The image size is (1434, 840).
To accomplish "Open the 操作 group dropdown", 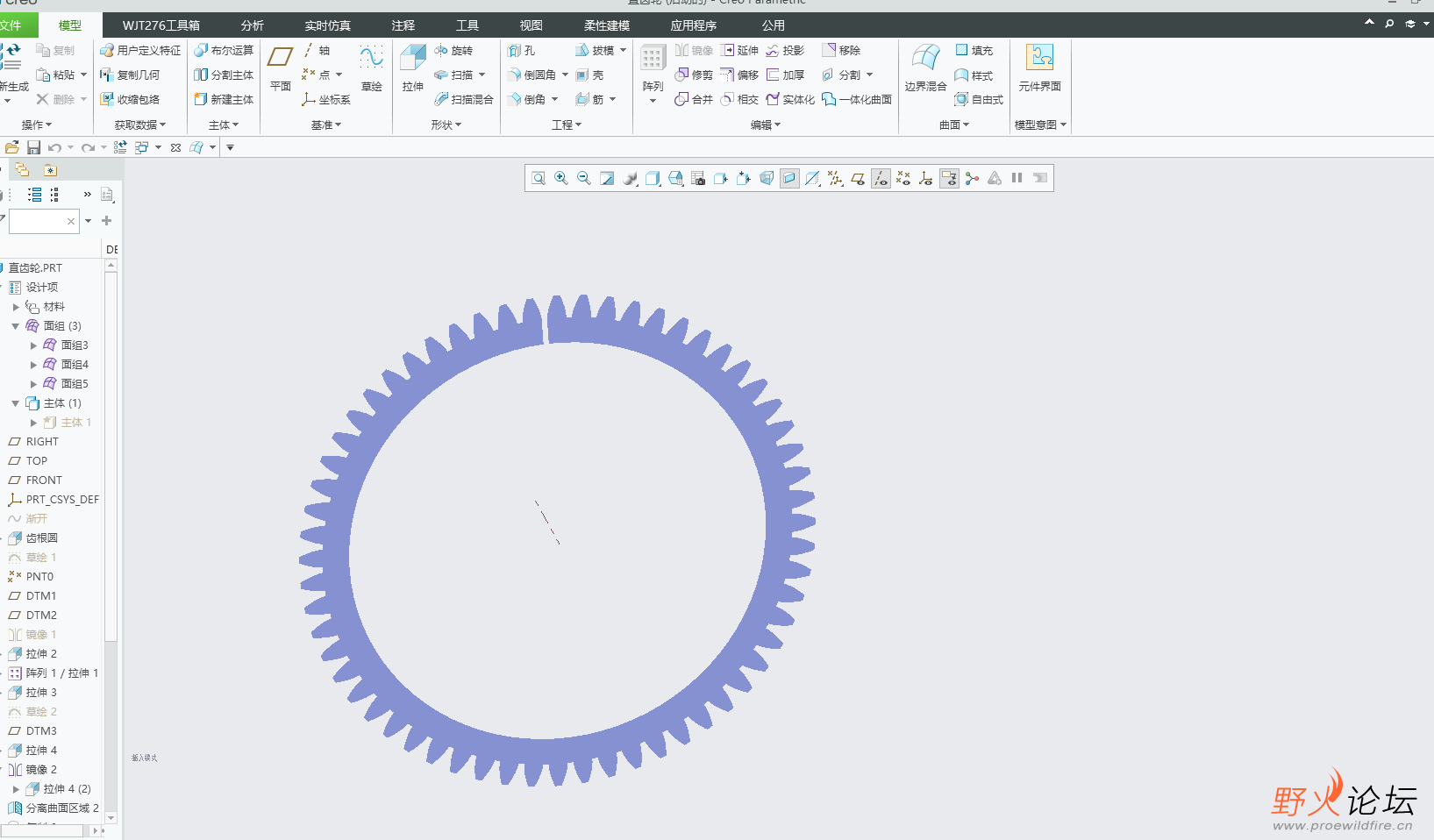I will 37,125.
